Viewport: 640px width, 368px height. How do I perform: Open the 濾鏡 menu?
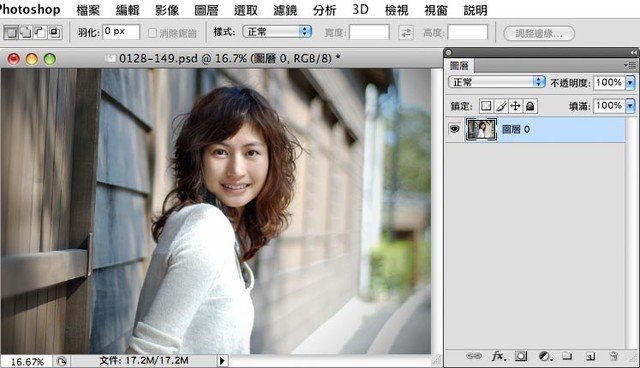(x=285, y=10)
